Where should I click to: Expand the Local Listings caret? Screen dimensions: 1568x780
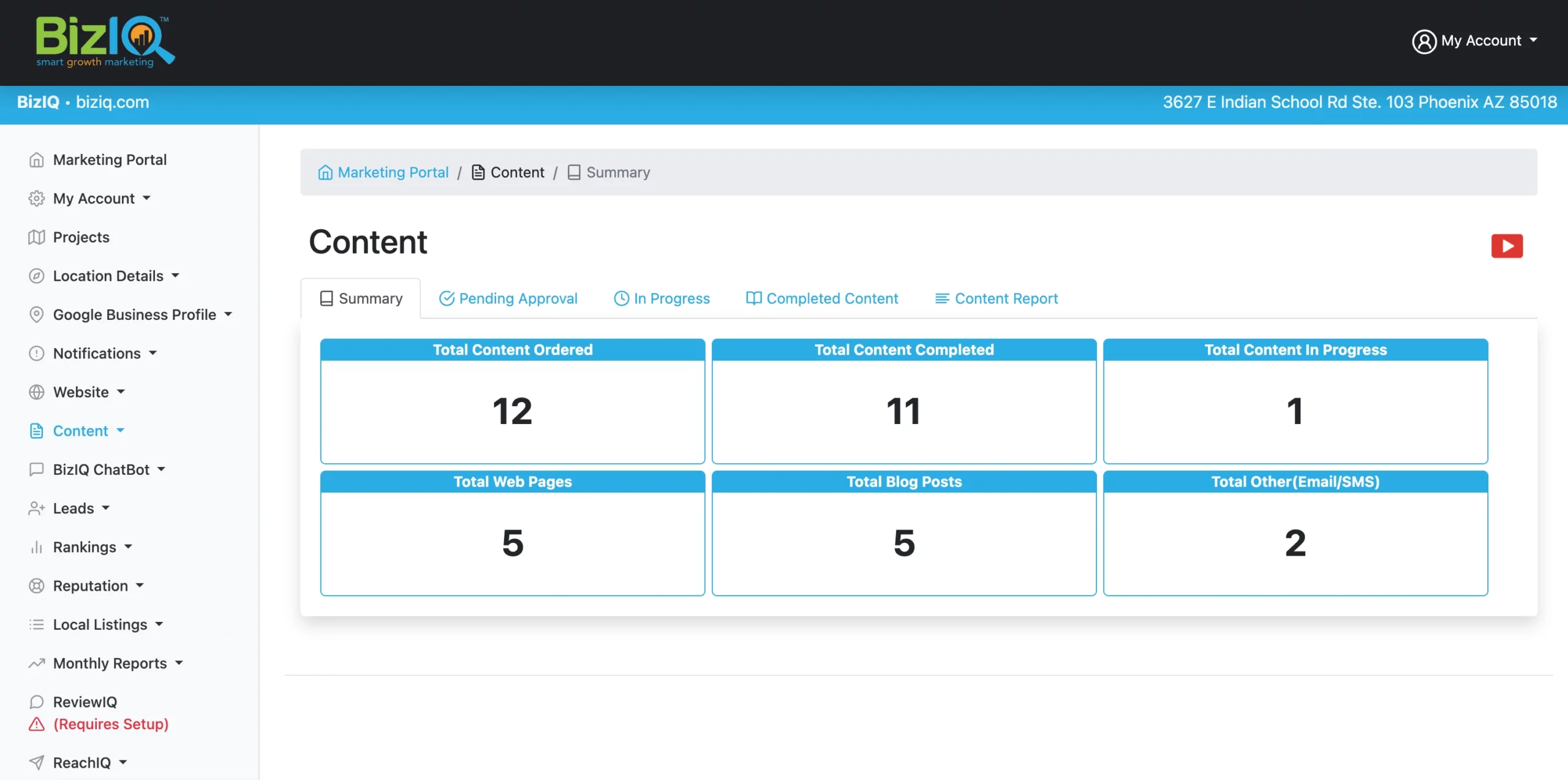pyautogui.click(x=159, y=624)
